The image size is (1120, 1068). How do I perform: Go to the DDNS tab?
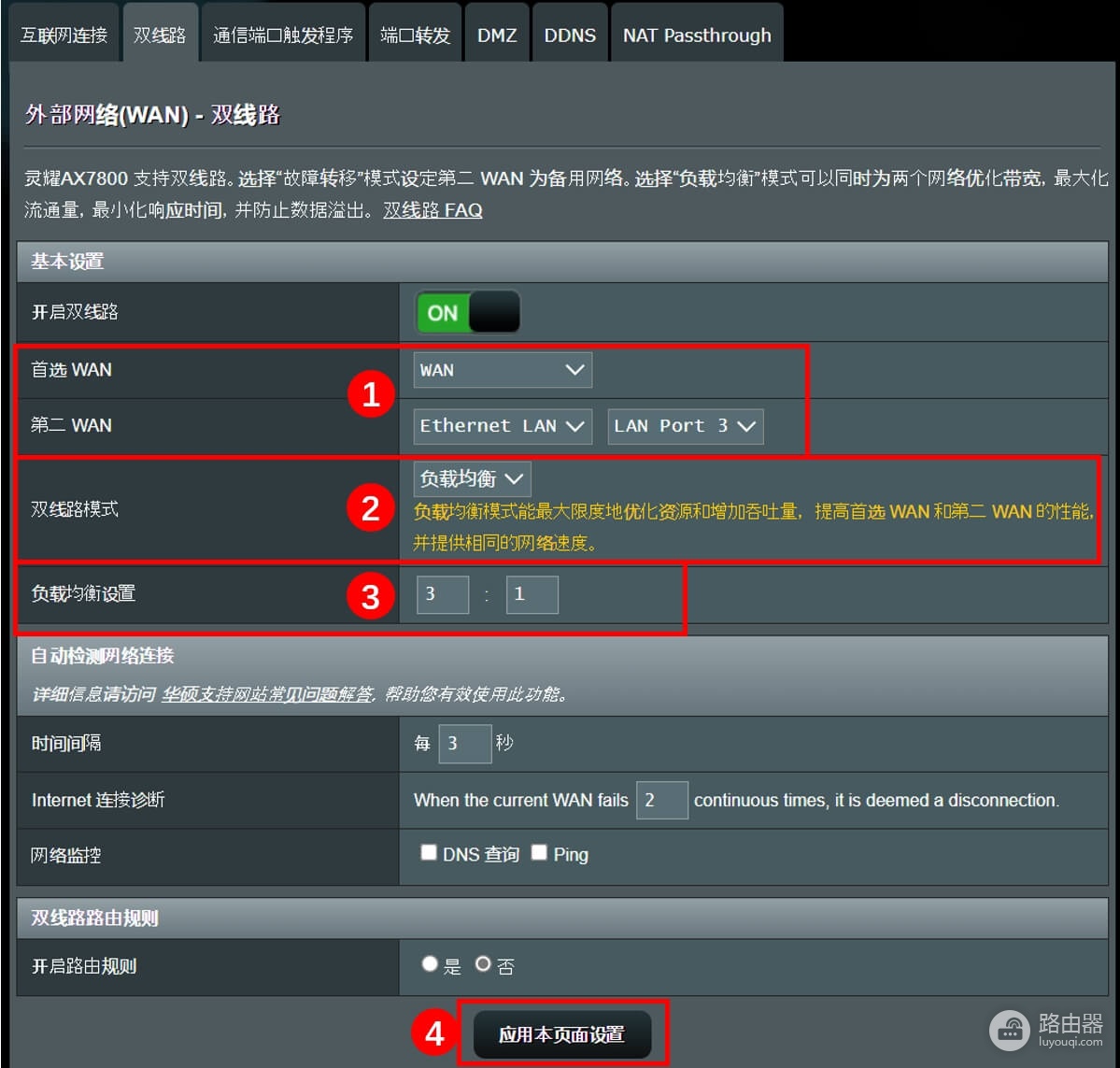[x=570, y=35]
